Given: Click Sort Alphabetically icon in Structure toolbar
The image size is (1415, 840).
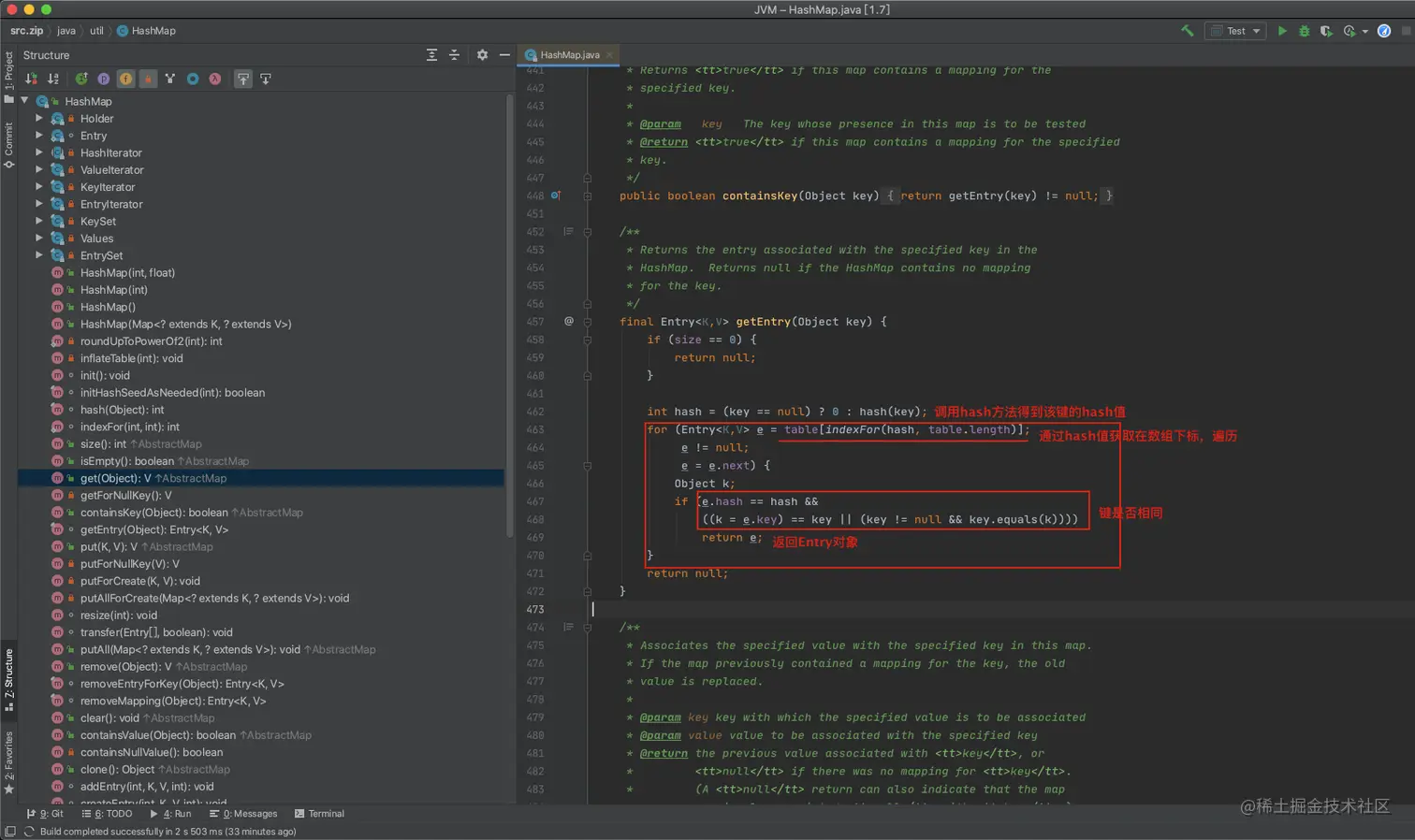Looking at the screenshot, I should click(x=53, y=79).
